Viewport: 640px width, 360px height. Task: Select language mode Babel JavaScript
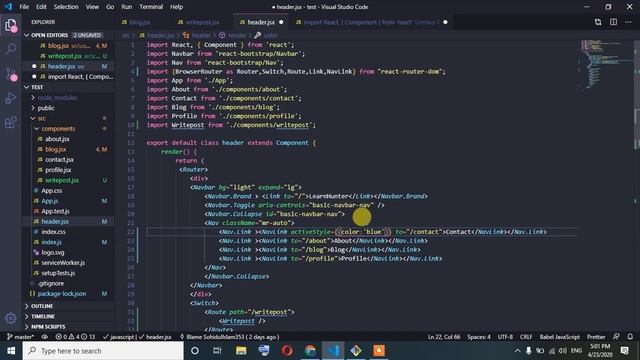(x=560, y=337)
